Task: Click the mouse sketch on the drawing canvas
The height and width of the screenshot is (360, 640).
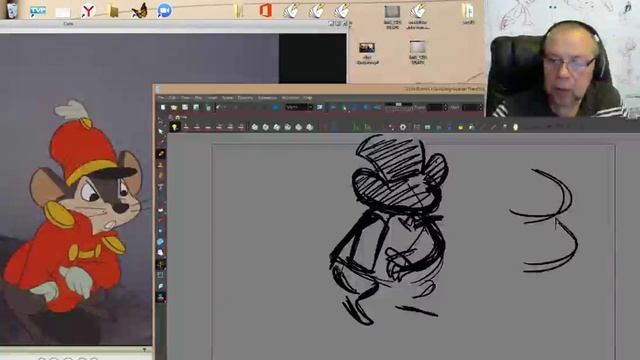Action: 389,229
